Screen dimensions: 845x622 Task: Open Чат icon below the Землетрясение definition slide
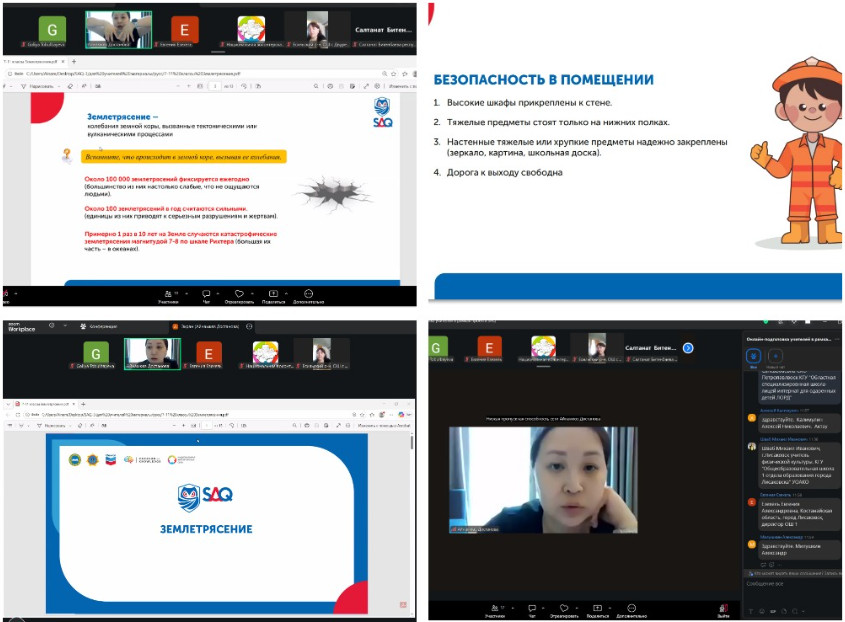coord(207,295)
